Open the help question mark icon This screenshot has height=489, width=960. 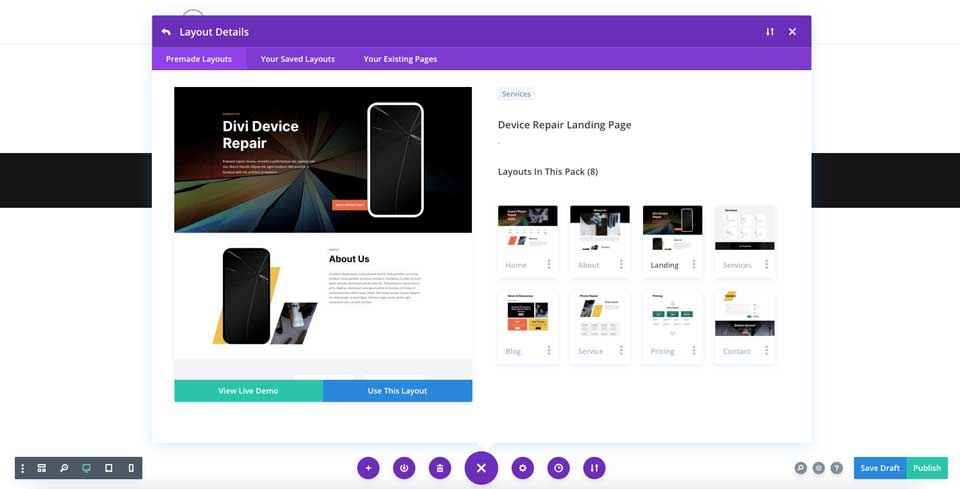click(836, 468)
